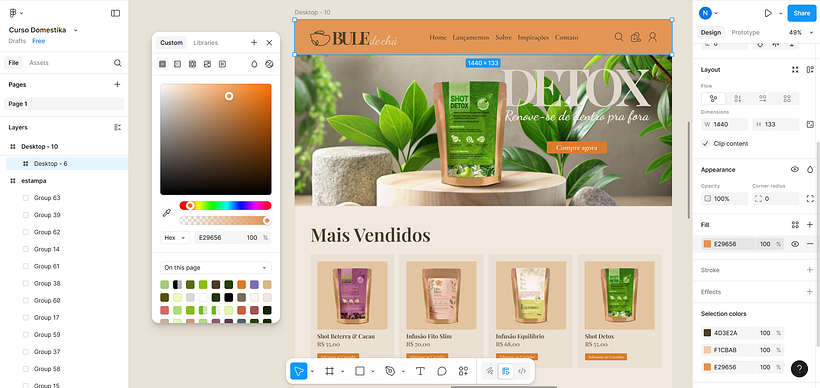This screenshot has width=820, height=388.
Task: Choose pattern fill type in color picker
Action: pyautogui.click(x=192, y=64)
